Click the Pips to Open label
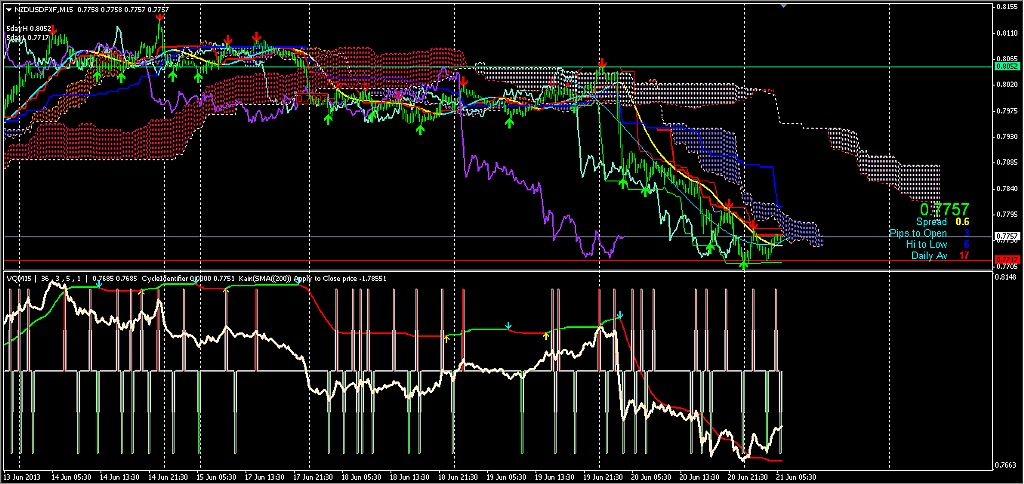1024x484 pixels. pyautogui.click(x=920, y=233)
